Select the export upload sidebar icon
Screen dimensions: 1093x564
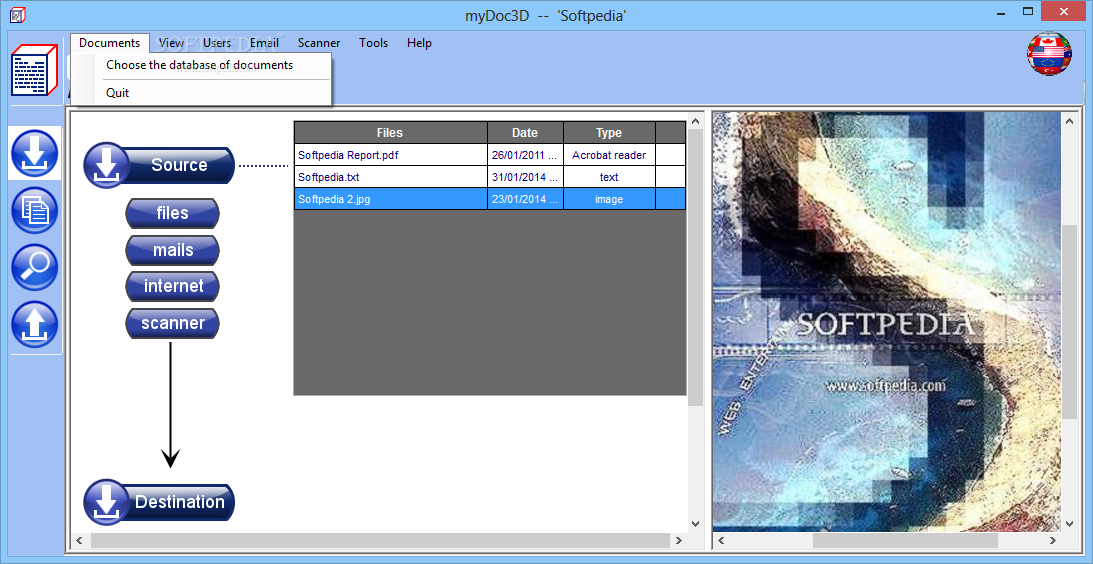pyautogui.click(x=34, y=325)
